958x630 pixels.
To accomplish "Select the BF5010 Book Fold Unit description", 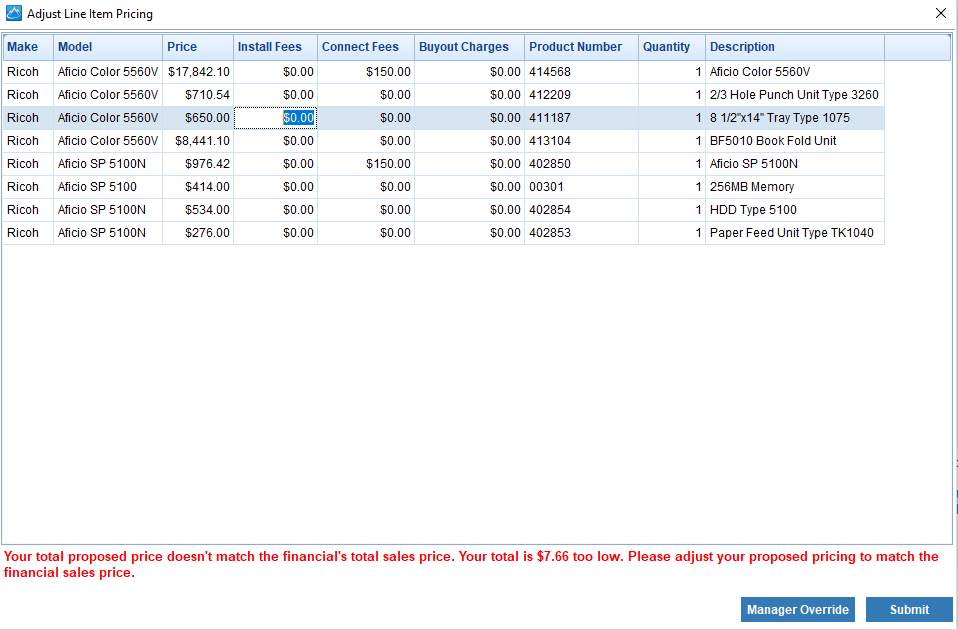I will [795, 141].
